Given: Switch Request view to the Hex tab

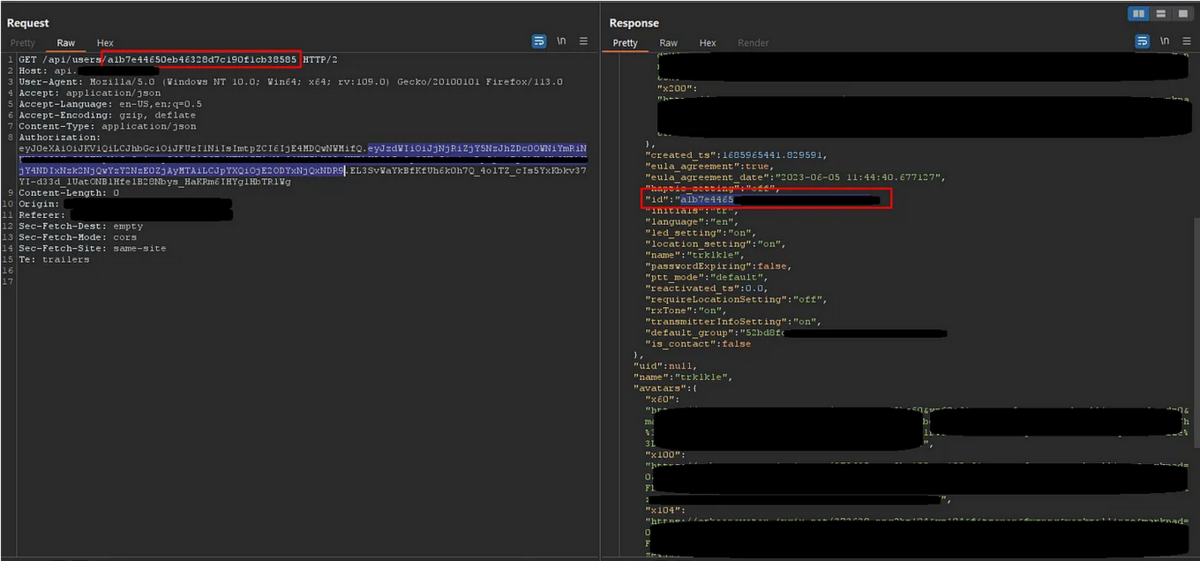Looking at the screenshot, I should click(105, 43).
